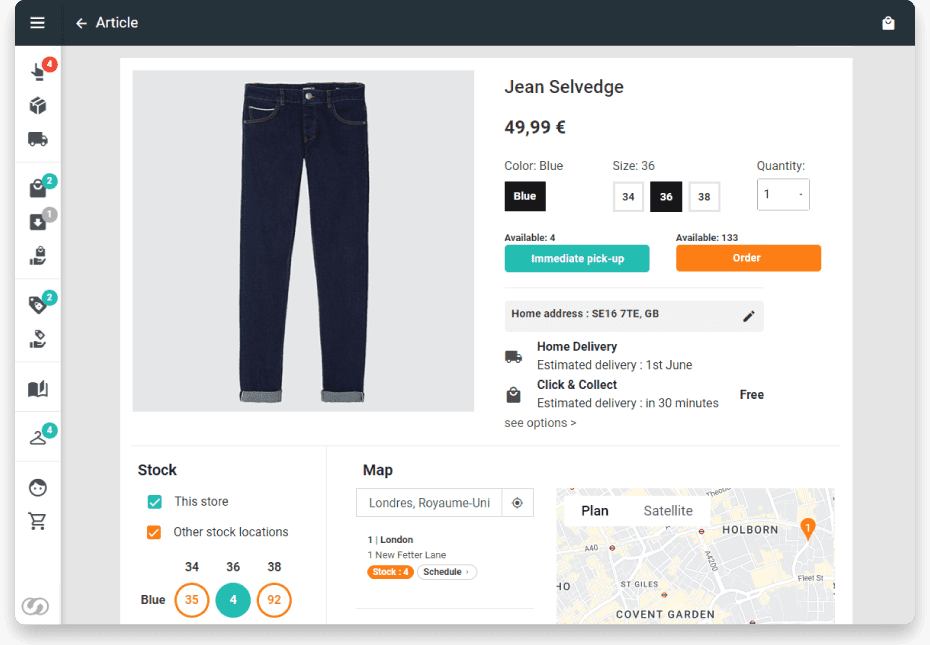The width and height of the screenshot is (930, 645).
Task: Click stock circle 92 for size 38
Action: pos(274,600)
